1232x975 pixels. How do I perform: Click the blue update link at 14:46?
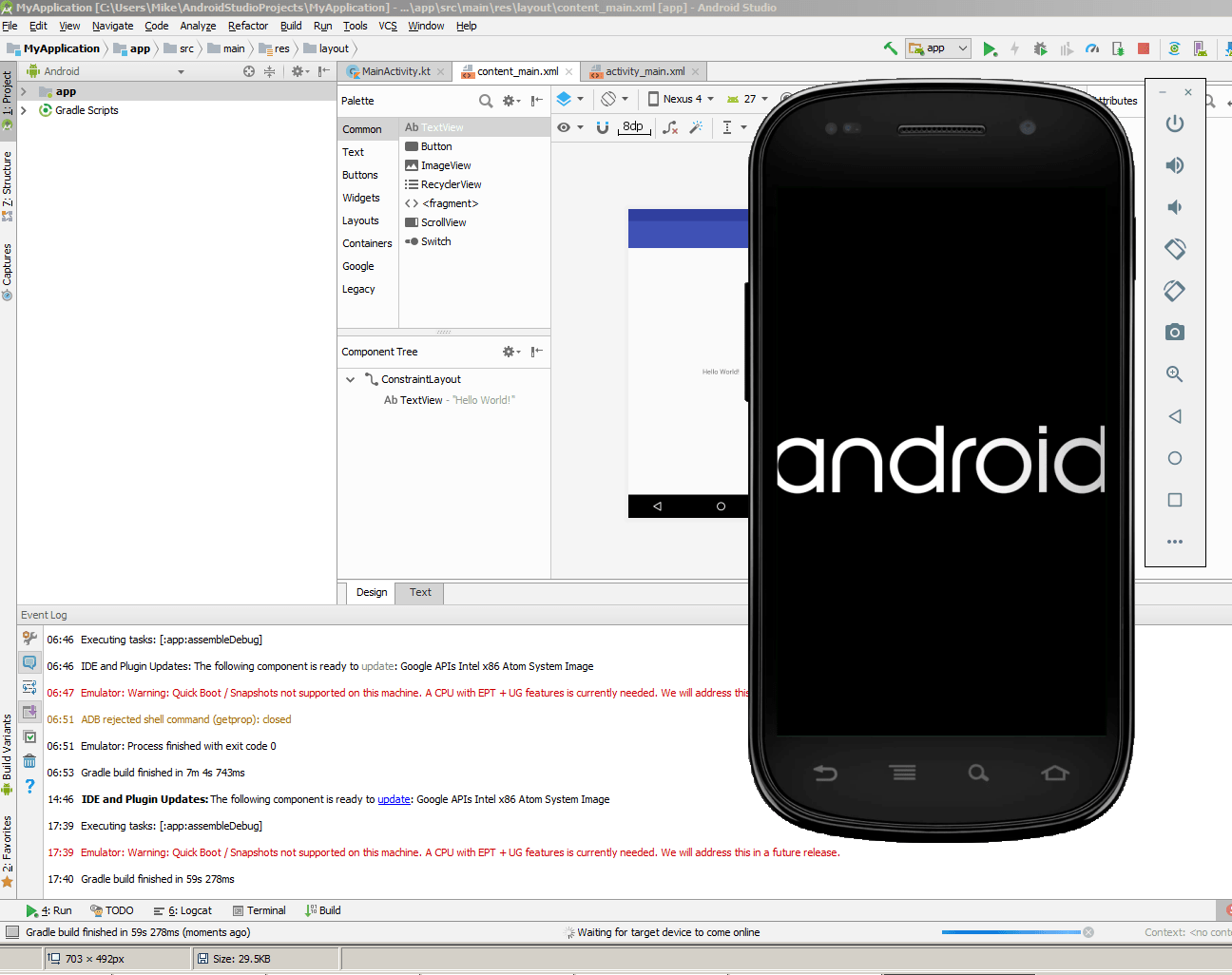394,799
